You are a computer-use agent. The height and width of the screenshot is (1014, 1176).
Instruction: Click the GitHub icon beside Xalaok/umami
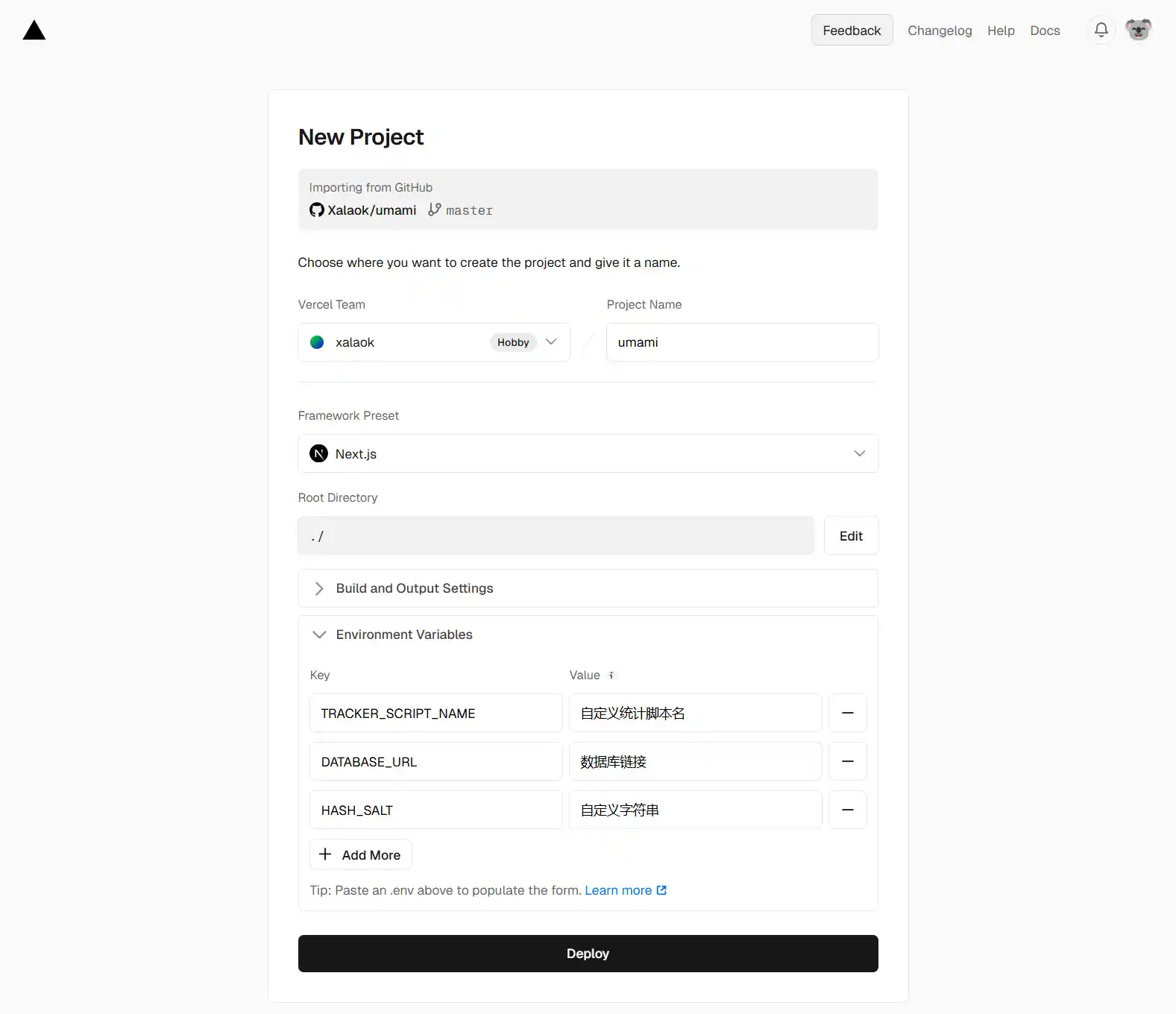[x=317, y=210]
